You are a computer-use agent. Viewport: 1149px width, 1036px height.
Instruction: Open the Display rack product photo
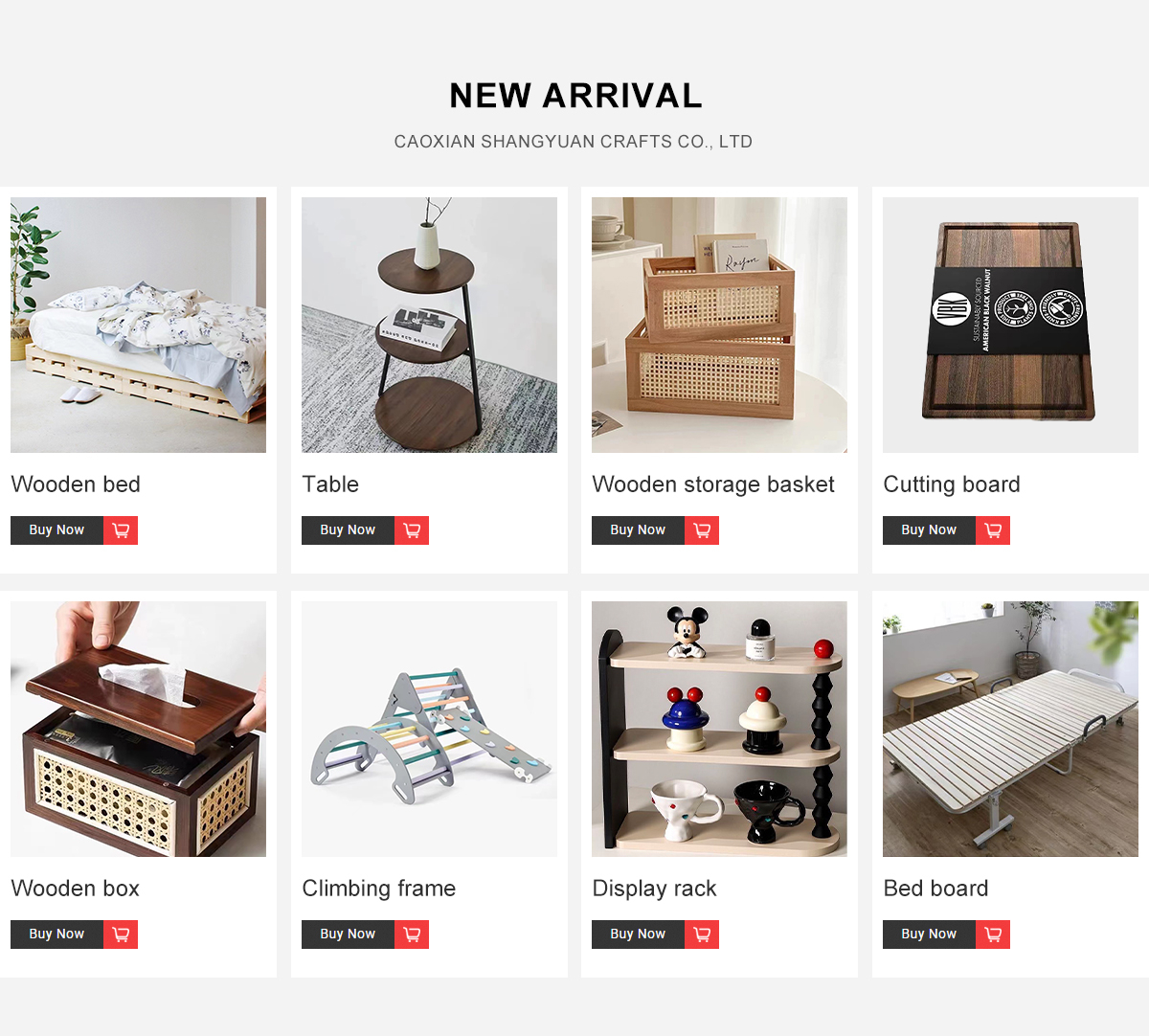click(x=719, y=729)
